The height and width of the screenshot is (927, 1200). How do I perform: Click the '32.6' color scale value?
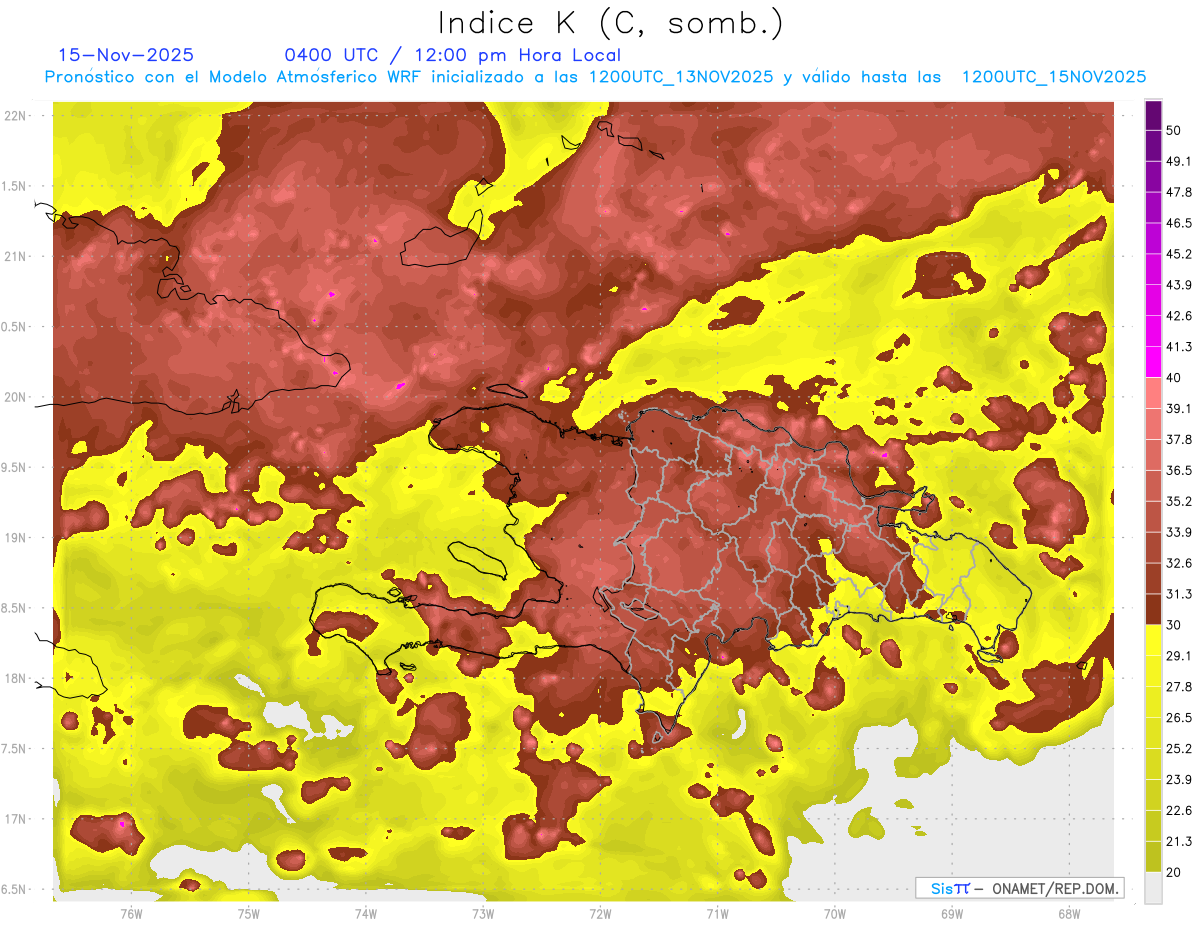coord(1179,563)
